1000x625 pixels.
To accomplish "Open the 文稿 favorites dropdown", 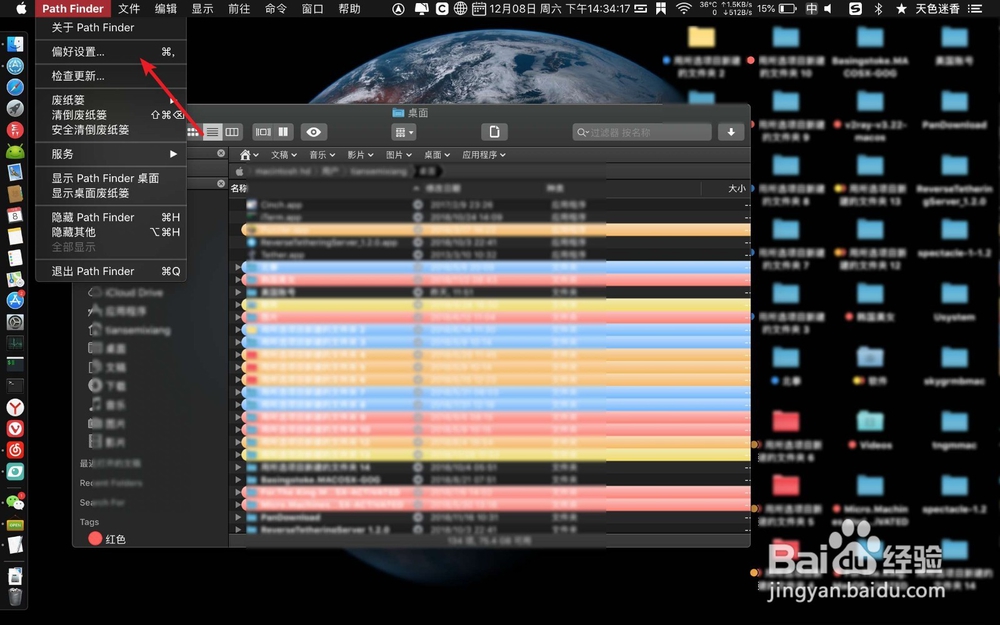I will 284,155.
